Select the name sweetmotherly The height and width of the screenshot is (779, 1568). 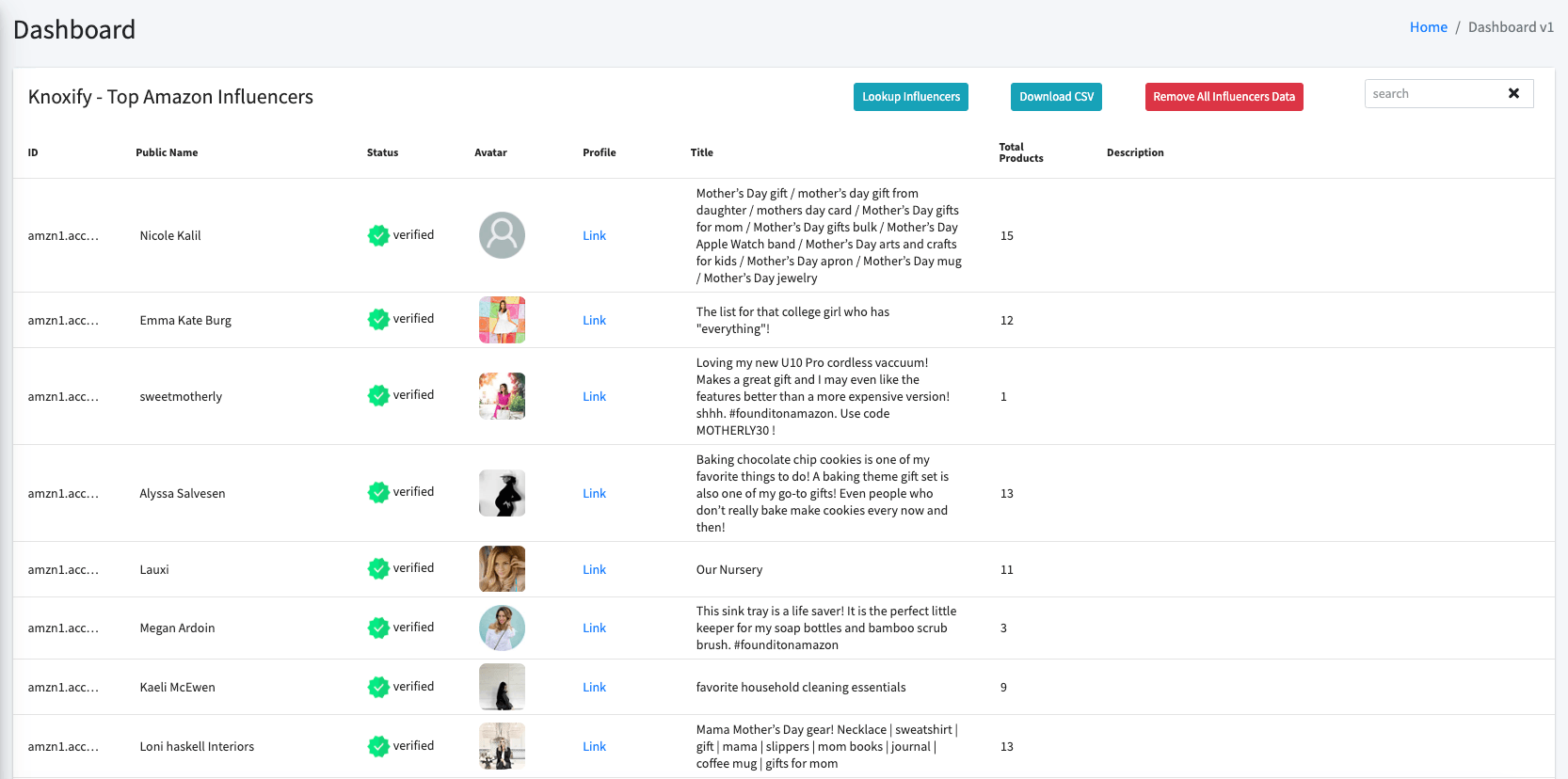[181, 397]
